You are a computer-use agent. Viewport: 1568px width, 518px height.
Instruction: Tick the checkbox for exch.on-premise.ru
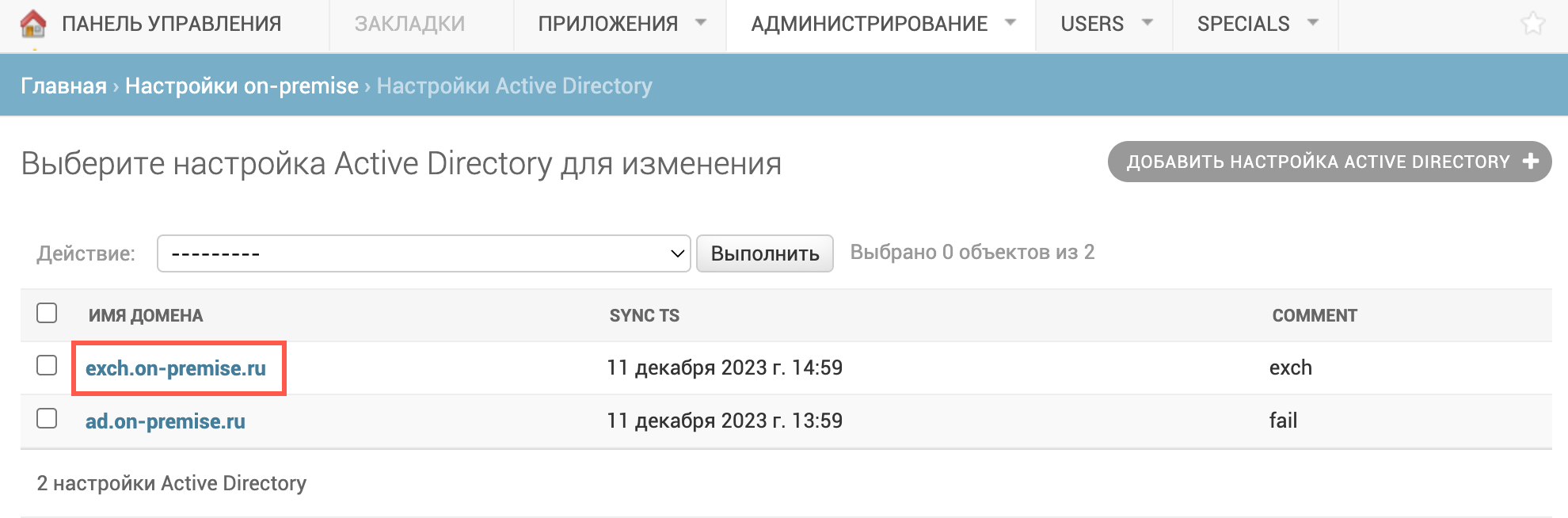(47, 365)
